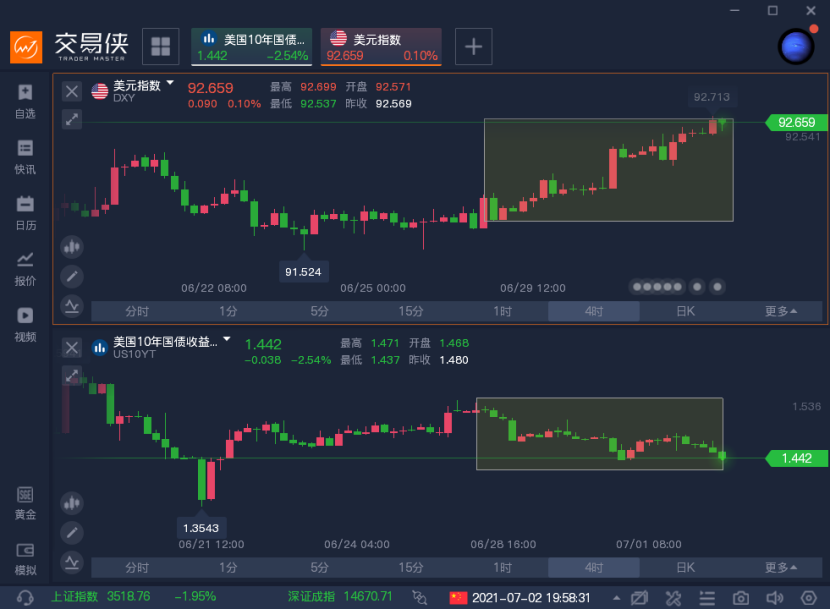Open the 美国10年国债收益 symbol dropdown arrow
Viewport: 830px width, 610px height.
pos(227,339)
